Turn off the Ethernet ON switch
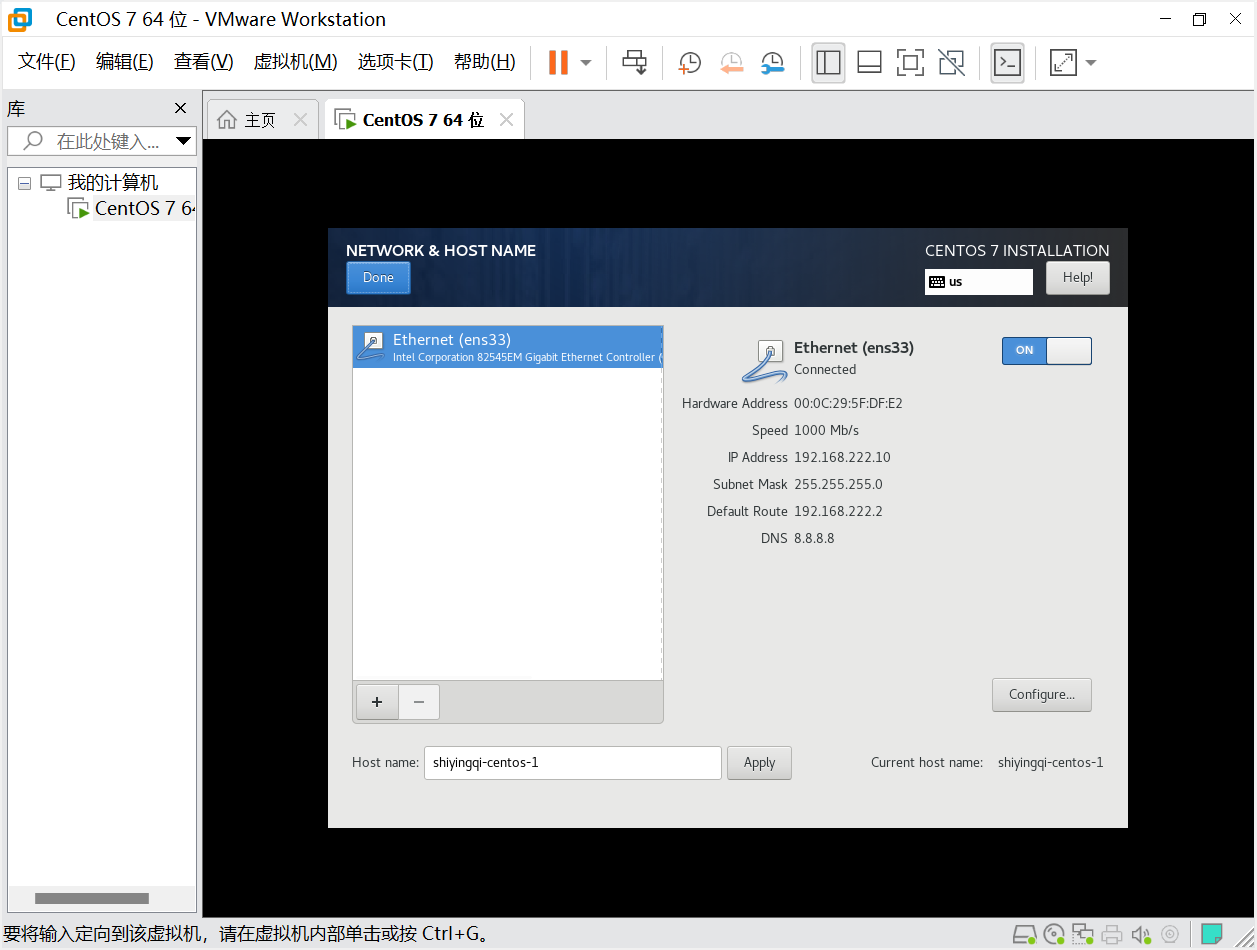Viewport: 1257px width, 950px height. click(1046, 350)
